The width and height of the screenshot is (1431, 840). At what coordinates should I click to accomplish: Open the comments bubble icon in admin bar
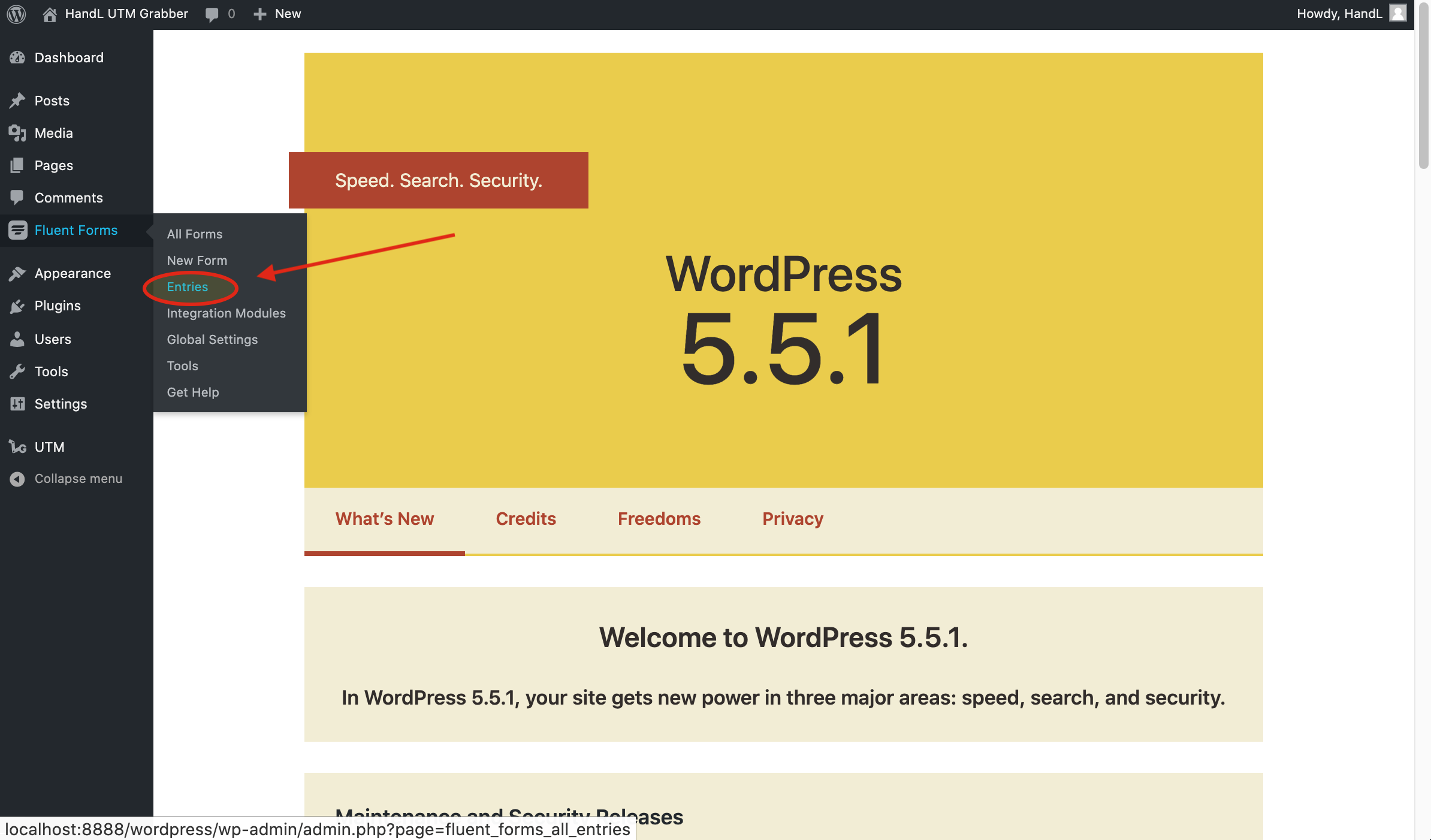tap(212, 14)
